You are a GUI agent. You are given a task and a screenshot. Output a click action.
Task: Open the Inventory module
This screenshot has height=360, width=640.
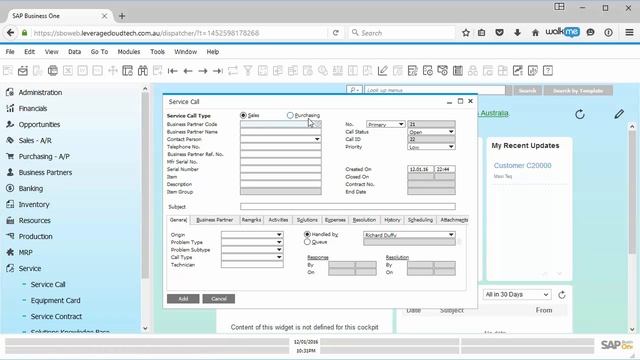pos(34,204)
